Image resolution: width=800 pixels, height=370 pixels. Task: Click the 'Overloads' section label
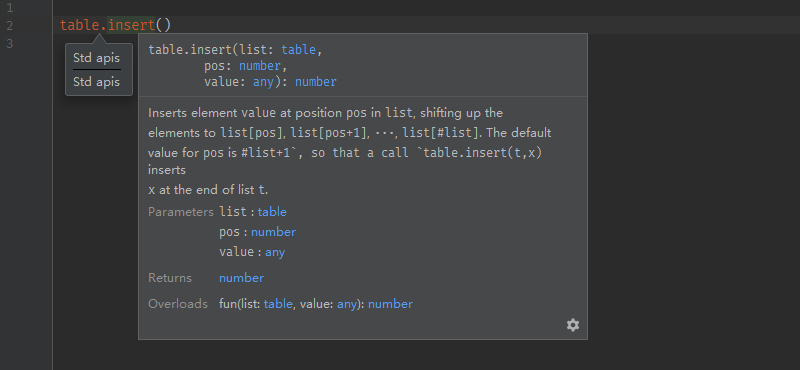point(178,304)
